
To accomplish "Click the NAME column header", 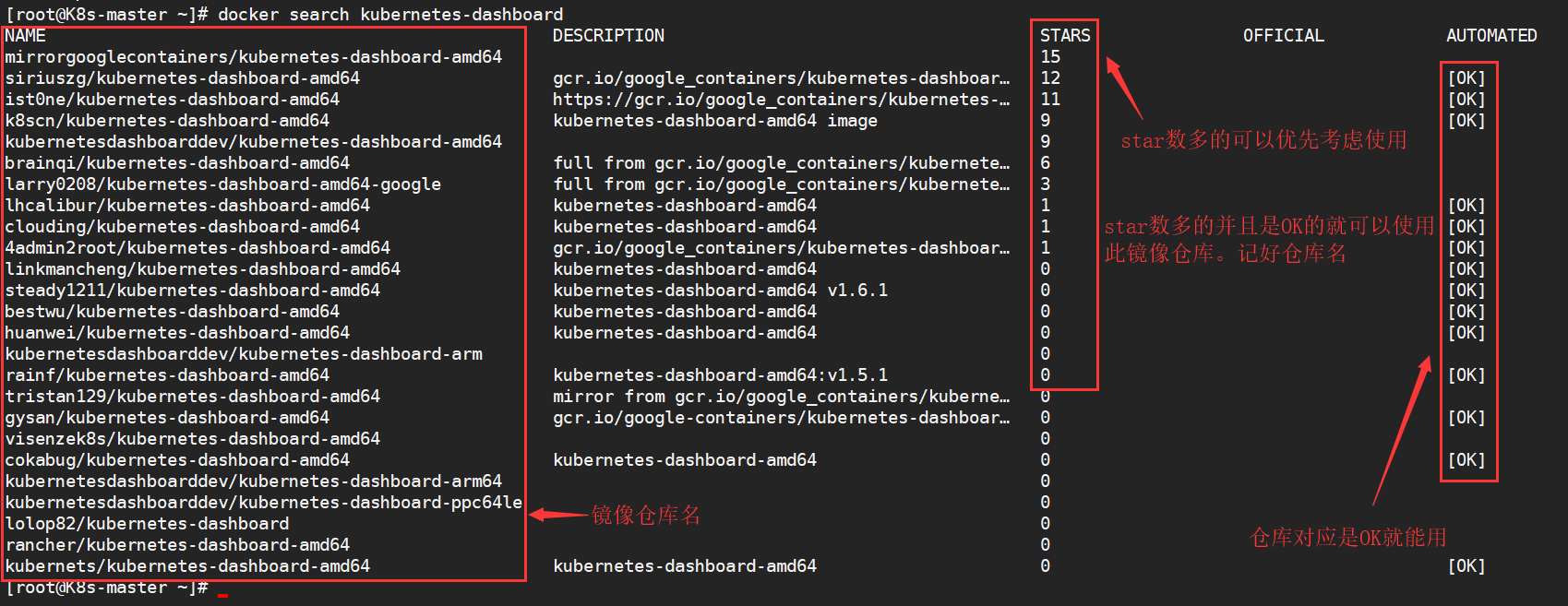I will [25, 36].
